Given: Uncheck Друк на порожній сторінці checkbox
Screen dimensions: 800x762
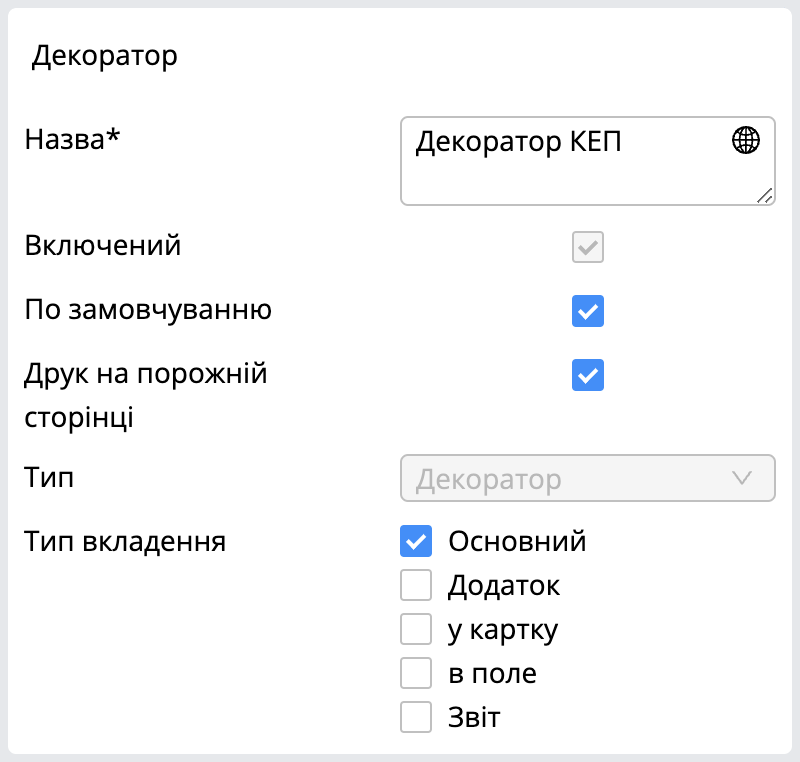Looking at the screenshot, I should tap(588, 375).
